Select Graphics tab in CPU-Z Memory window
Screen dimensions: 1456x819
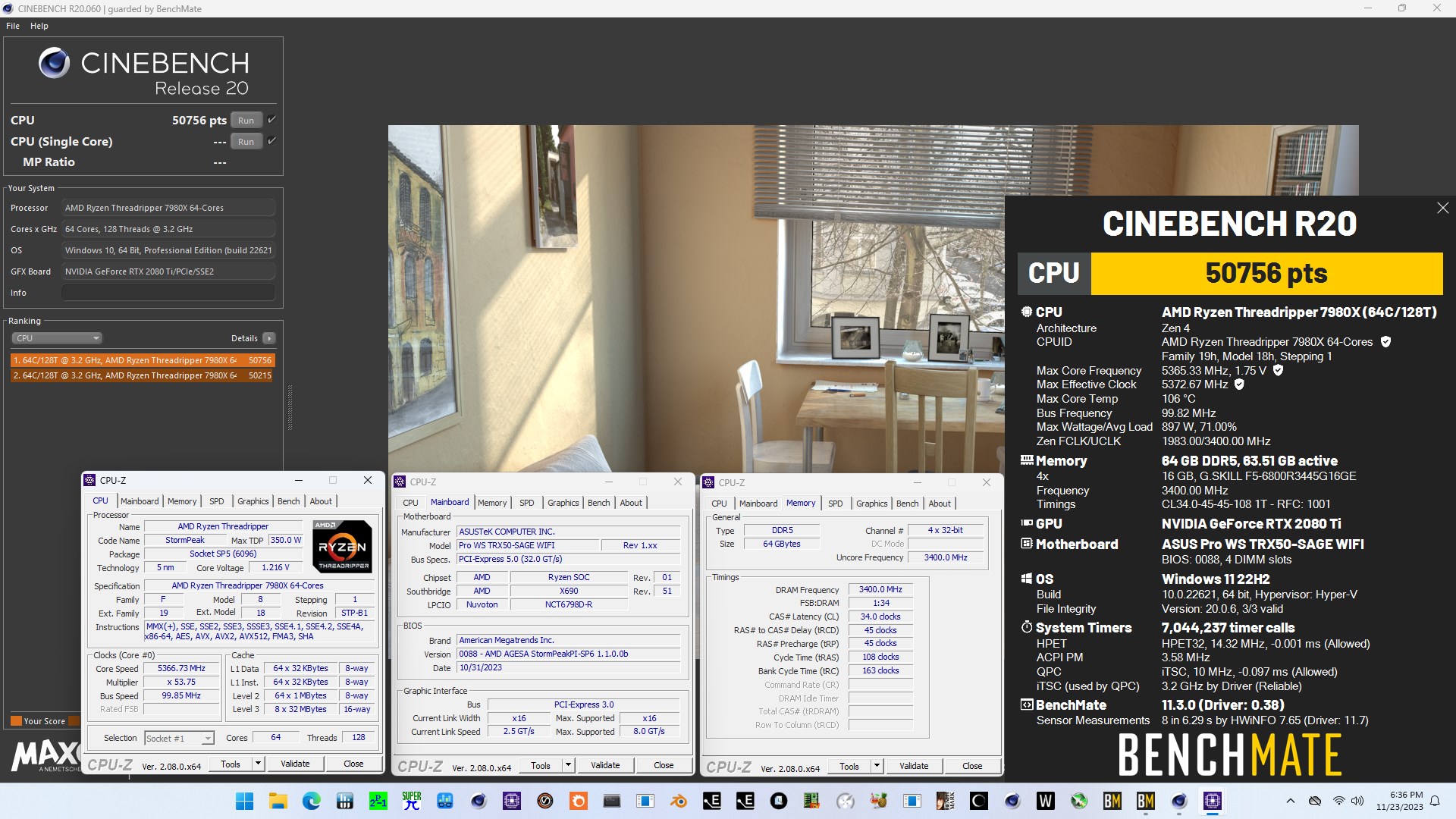tap(871, 504)
